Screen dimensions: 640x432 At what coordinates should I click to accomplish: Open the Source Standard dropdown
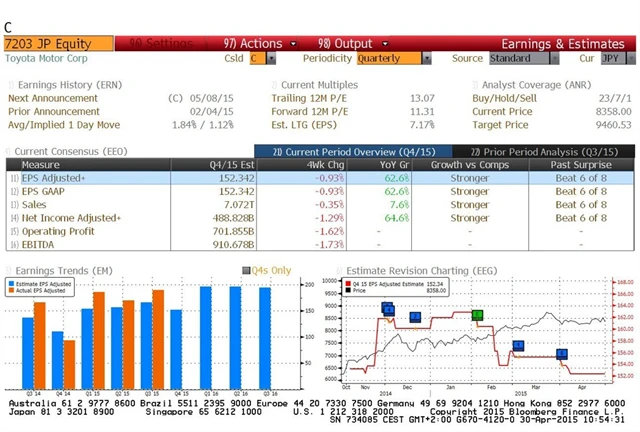click(x=517, y=59)
